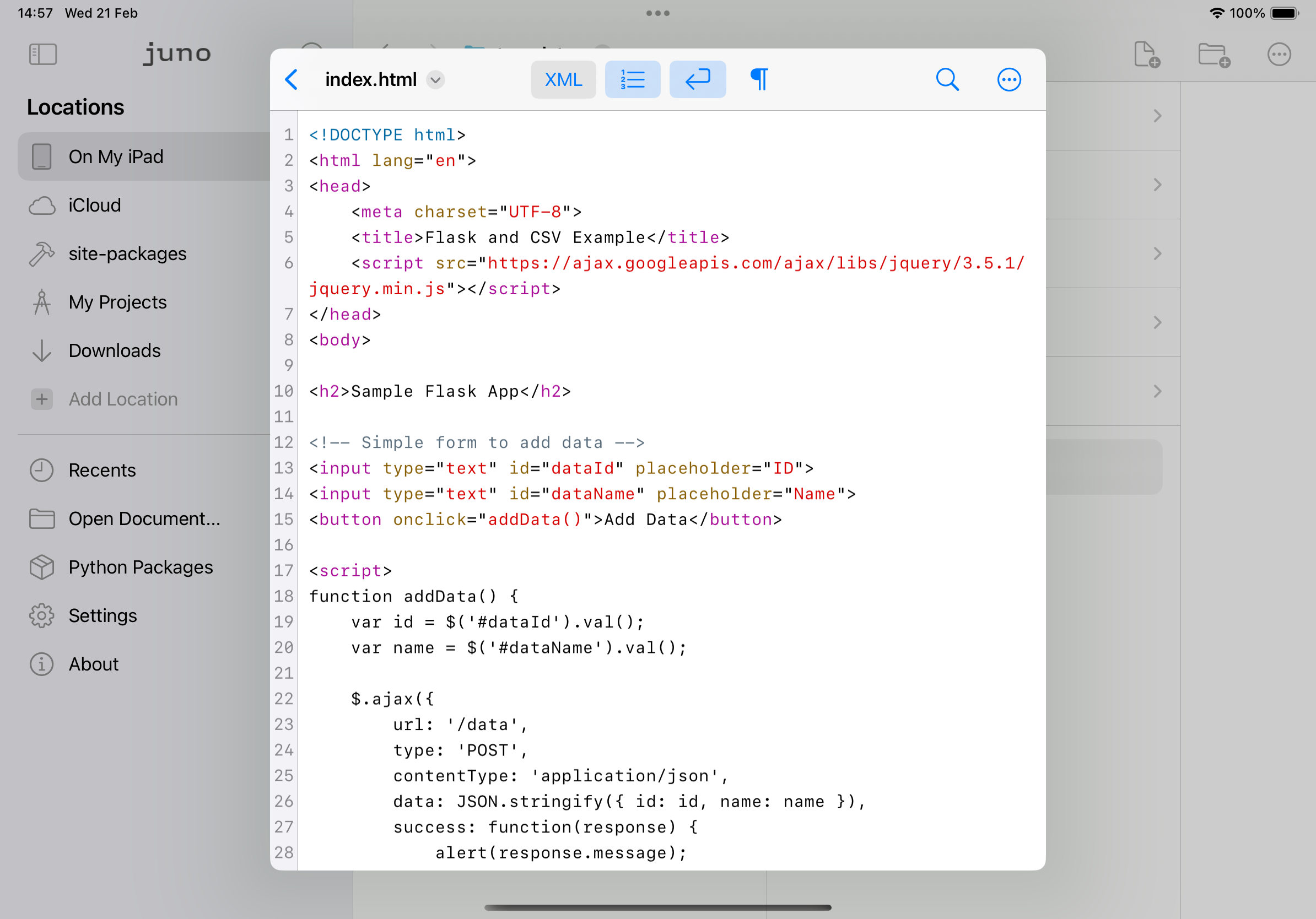The width and height of the screenshot is (1316, 919).
Task: Toggle invisible characters pilcrow button
Action: coord(759,80)
